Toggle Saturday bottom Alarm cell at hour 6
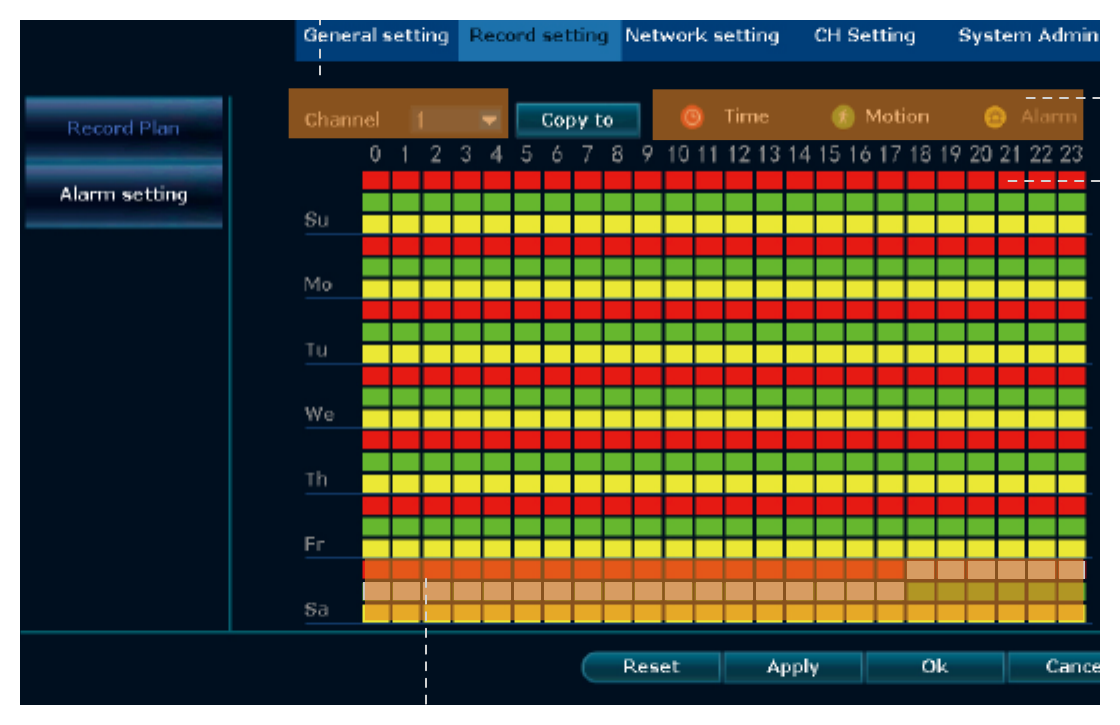This screenshot has width=1120, height=725. pyautogui.click(x=557, y=613)
